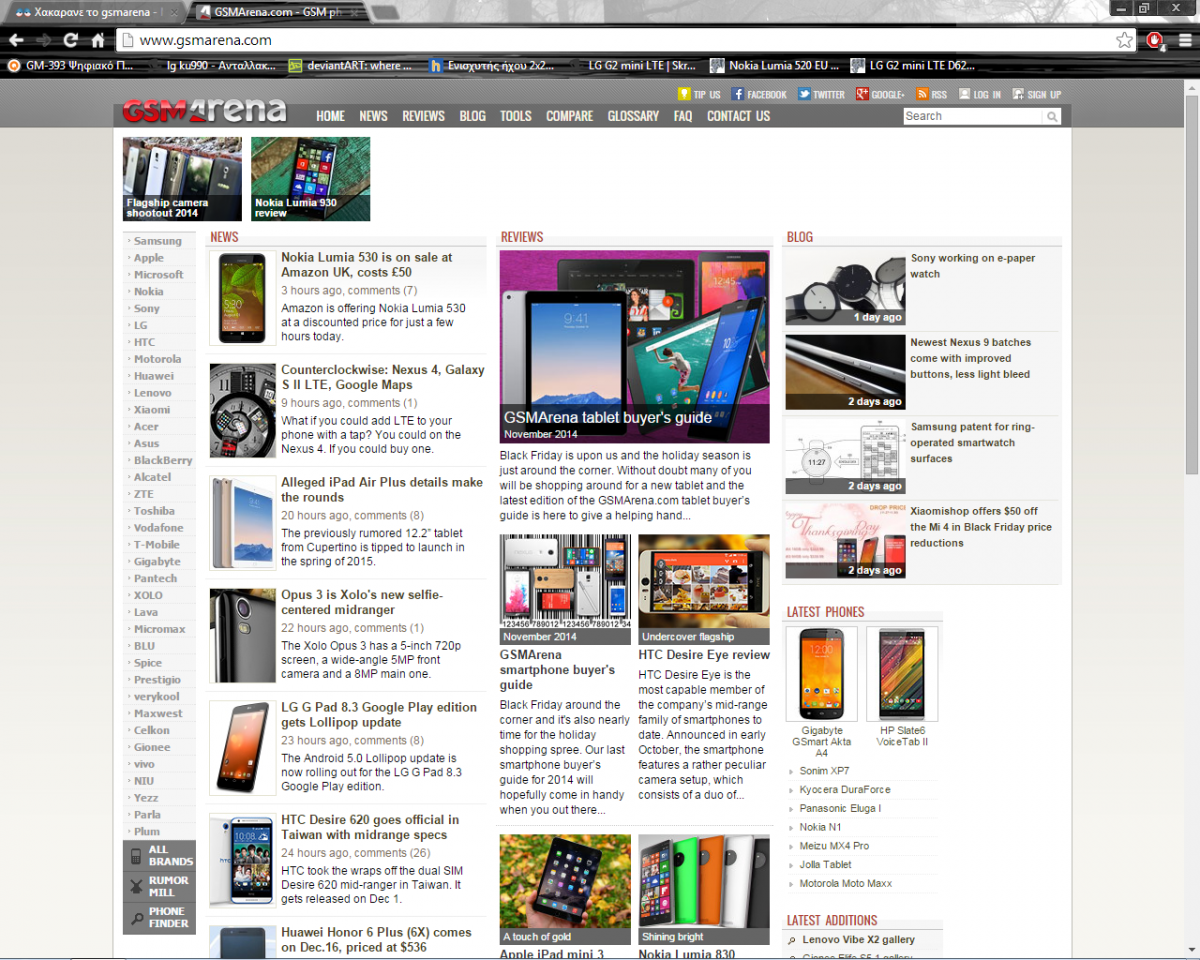Open the Chrome hamburger menu
Viewport: 1200px width, 960px height.
pos(1185,40)
